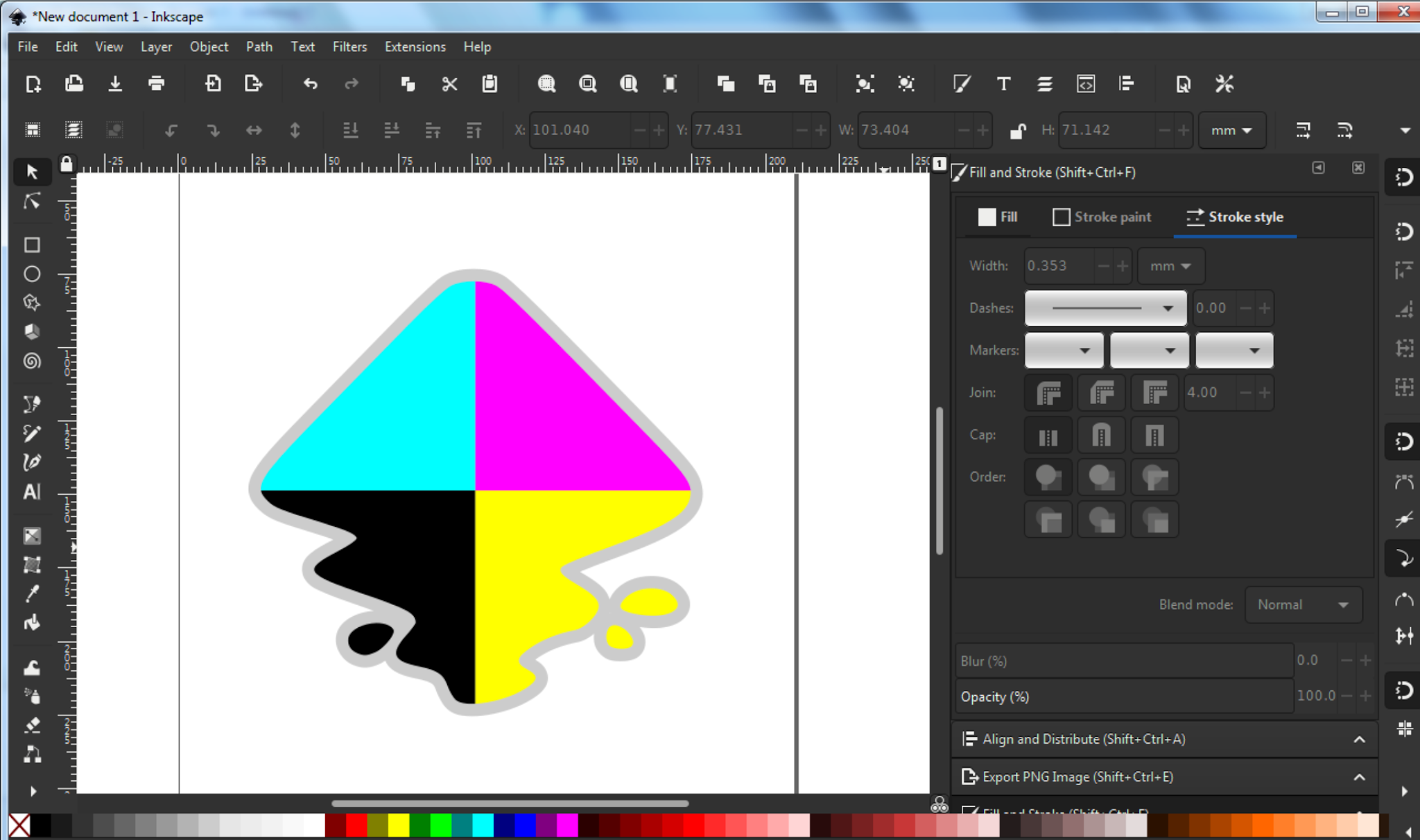Select the Calligraphy tool

tap(32, 462)
